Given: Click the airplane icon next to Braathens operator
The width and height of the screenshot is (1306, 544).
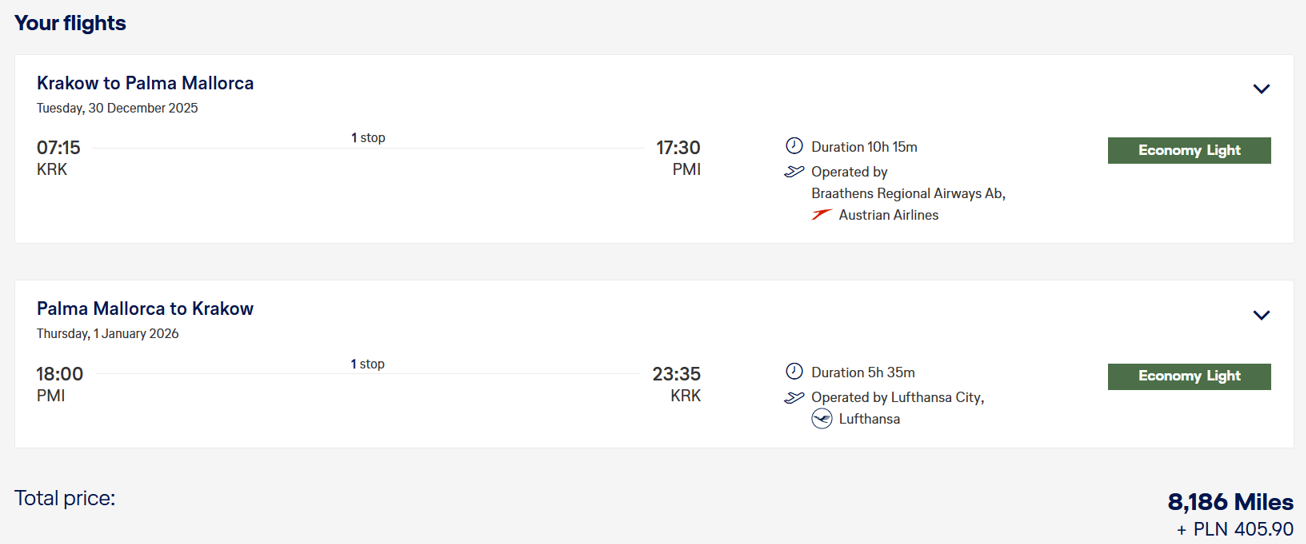Looking at the screenshot, I should coord(794,172).
